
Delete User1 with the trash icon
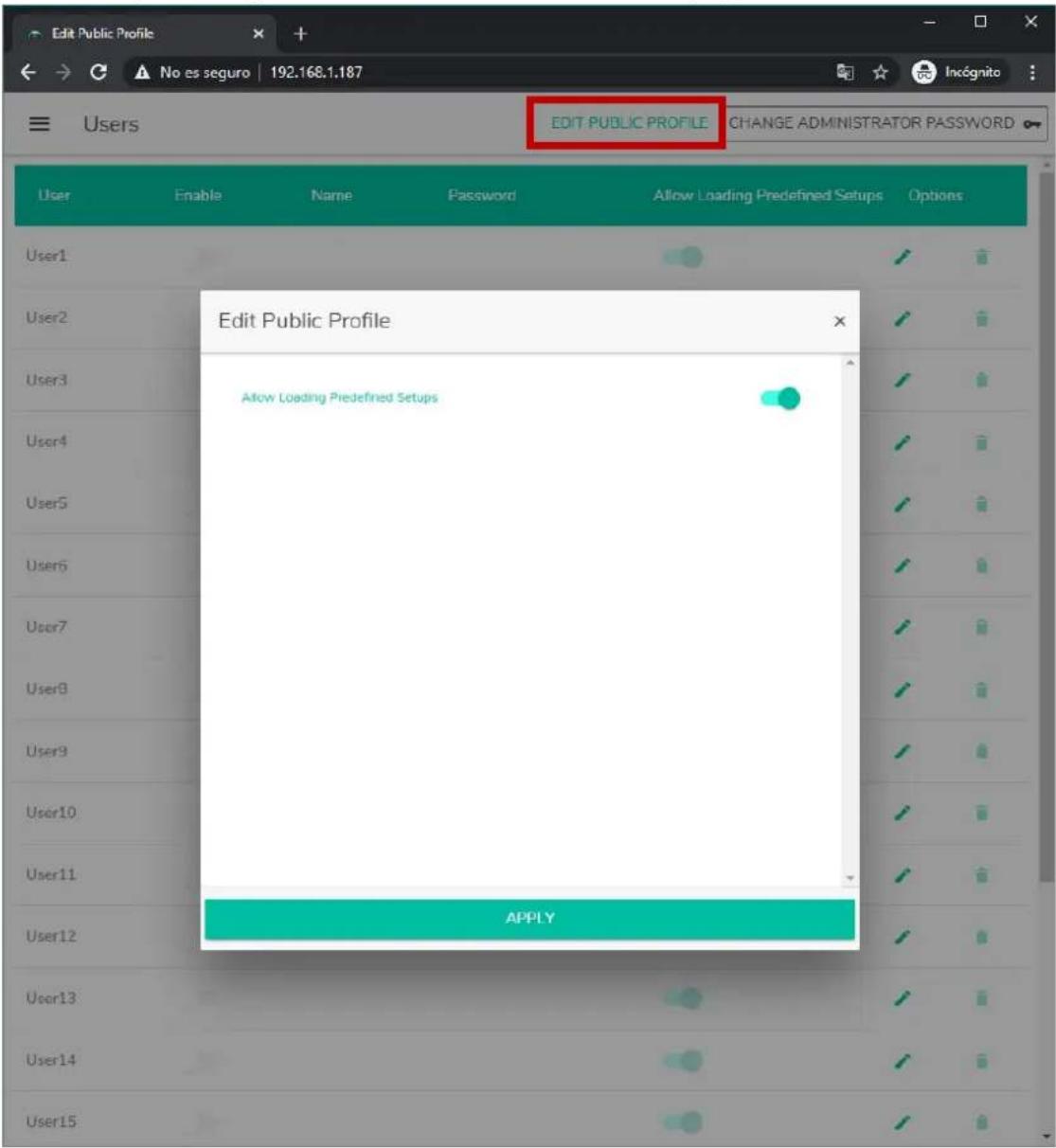[x=982, y=257]
